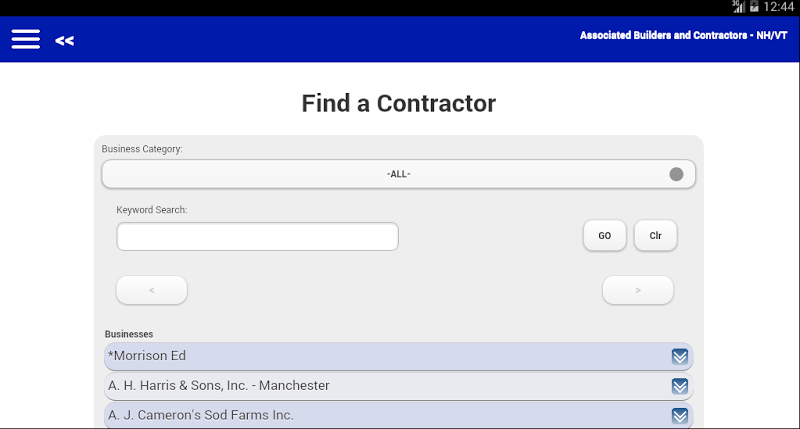Expand the A. J. Cameron's Sod Farms chevron
Screen dimensions: 800x429
[680, 416]
